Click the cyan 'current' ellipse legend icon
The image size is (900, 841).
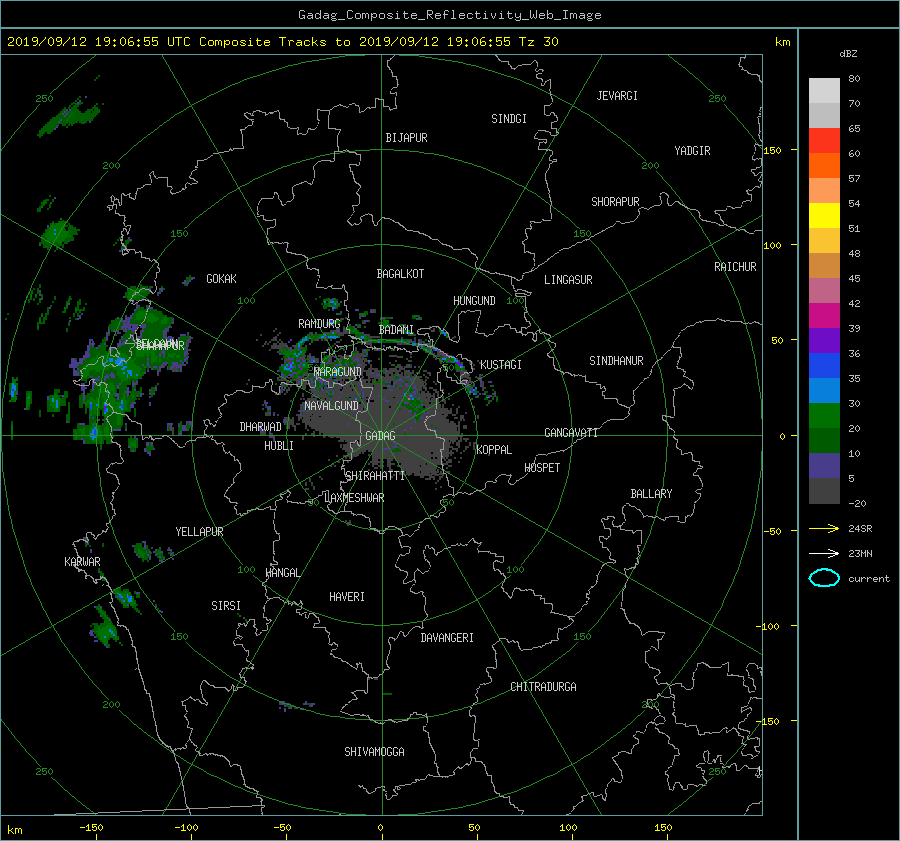(824, 578)
